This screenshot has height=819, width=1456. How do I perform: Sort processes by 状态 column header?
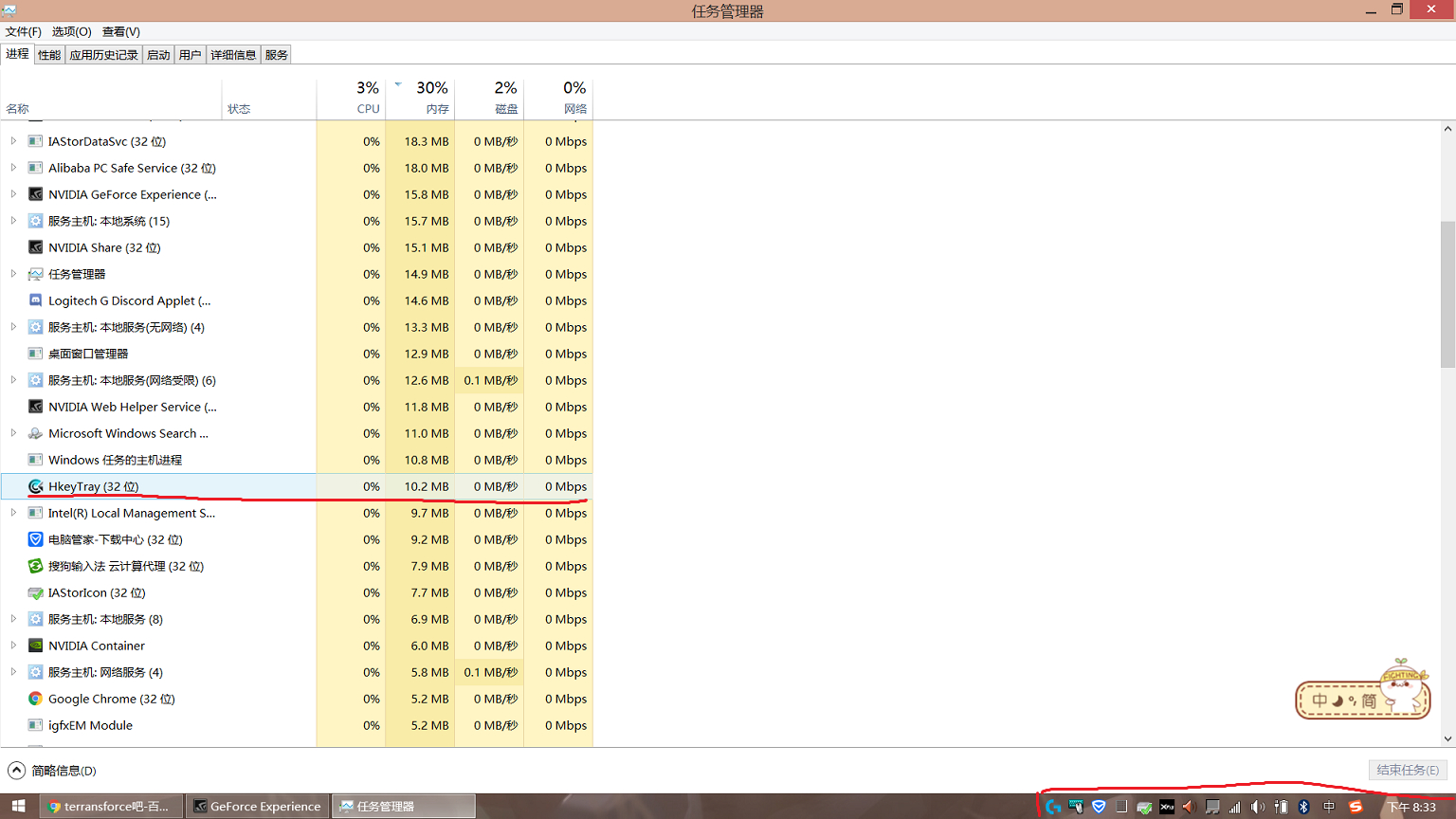pos(269,98)
